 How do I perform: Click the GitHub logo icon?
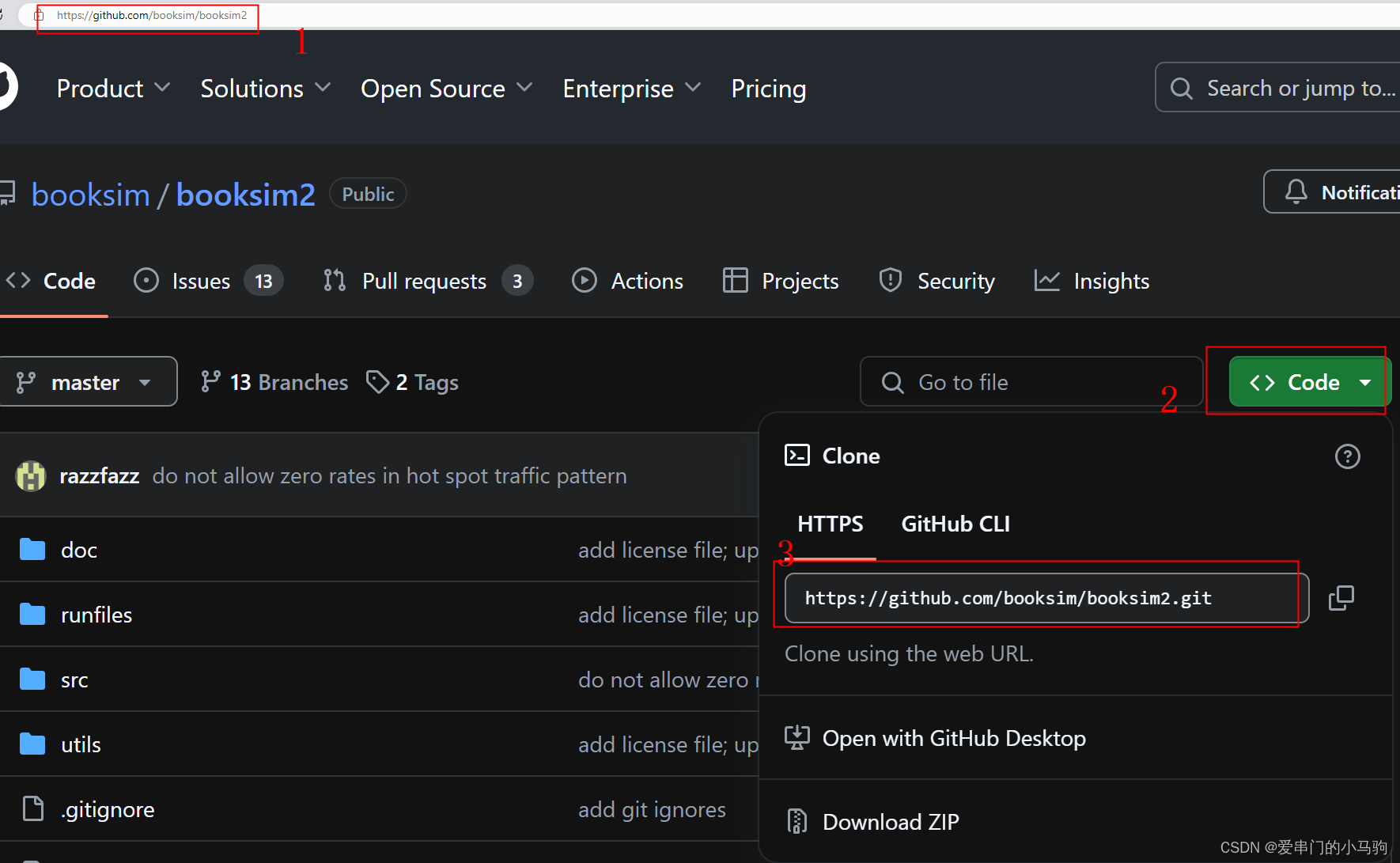tap(6, 86)
